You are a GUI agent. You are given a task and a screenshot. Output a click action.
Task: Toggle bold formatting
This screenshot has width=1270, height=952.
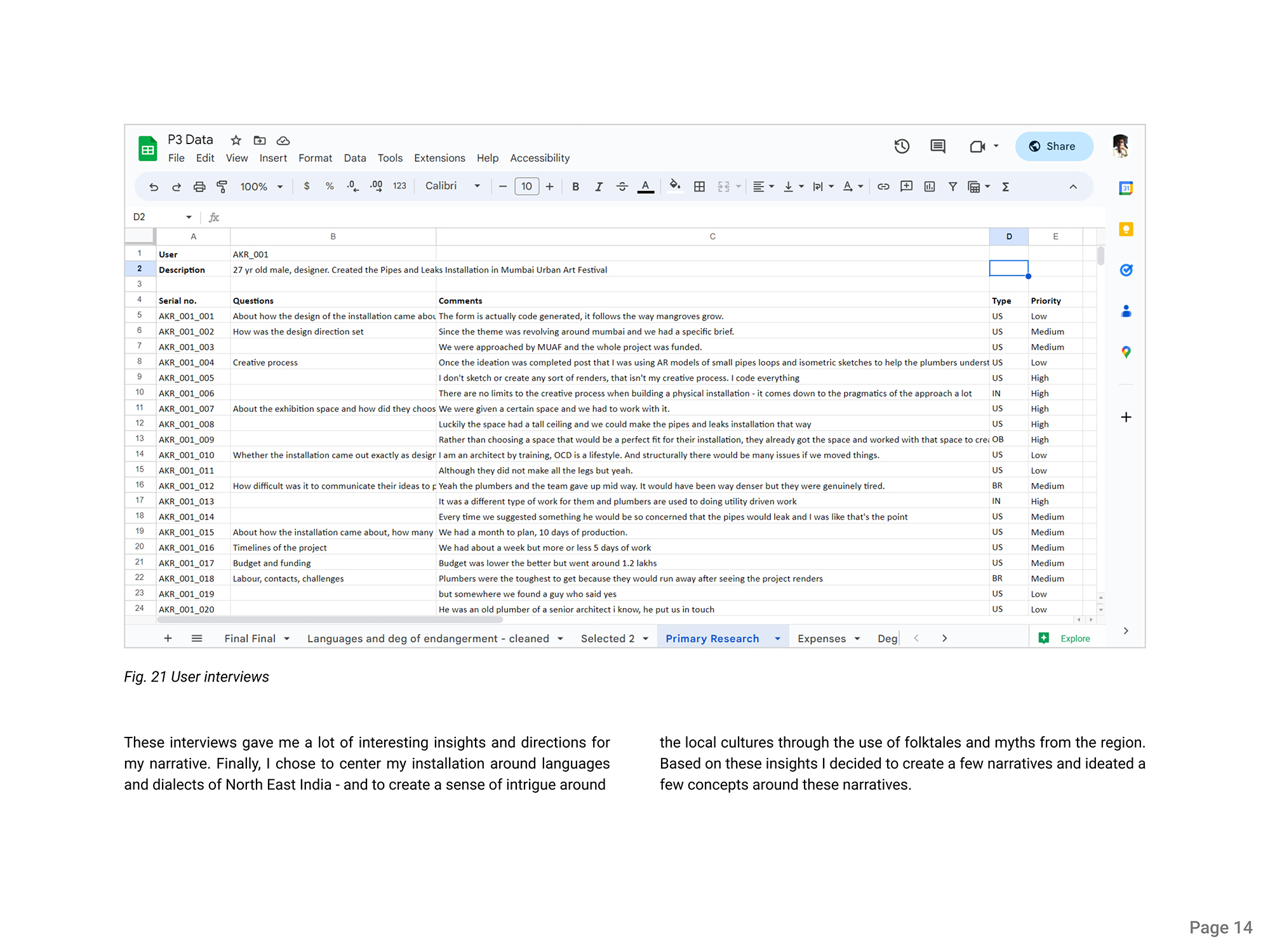[575, 187]
